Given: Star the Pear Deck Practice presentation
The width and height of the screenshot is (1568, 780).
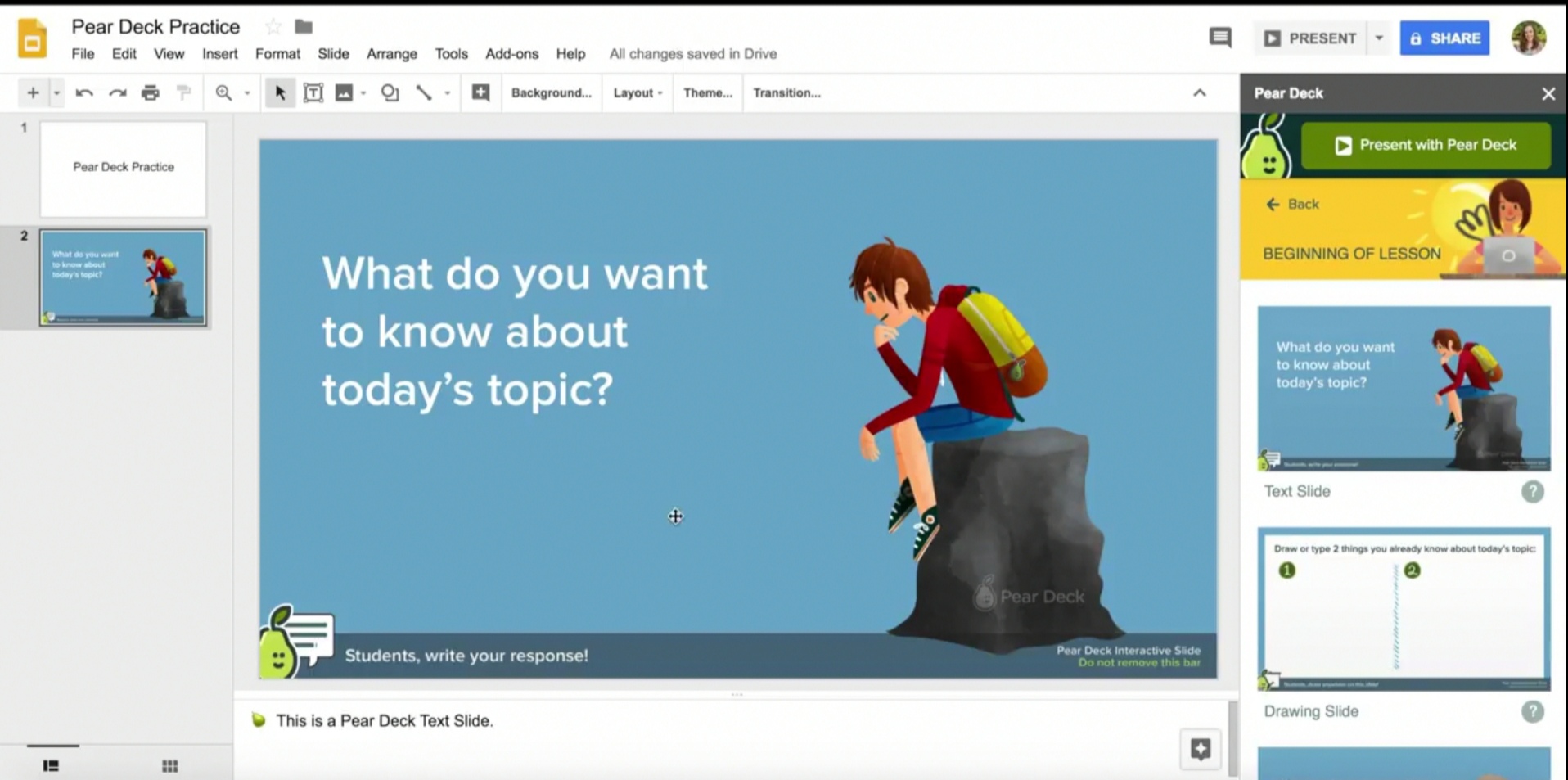Looking at the screenshot, I should click(273, 27).
